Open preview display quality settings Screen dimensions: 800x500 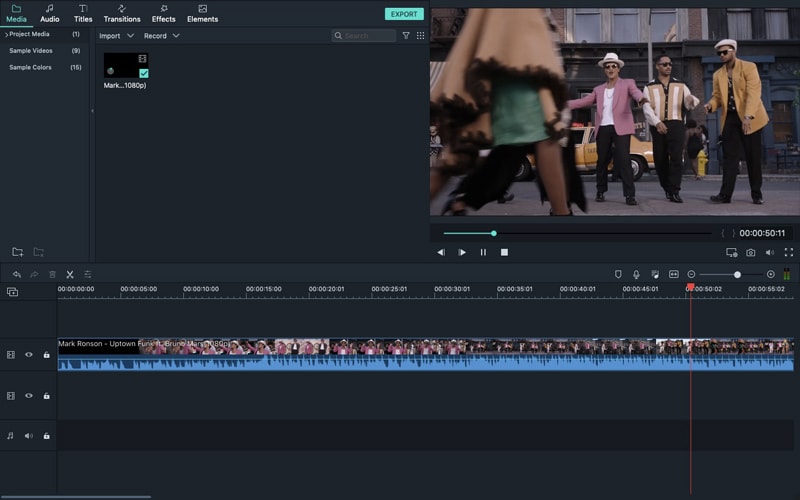click(732, 253)
